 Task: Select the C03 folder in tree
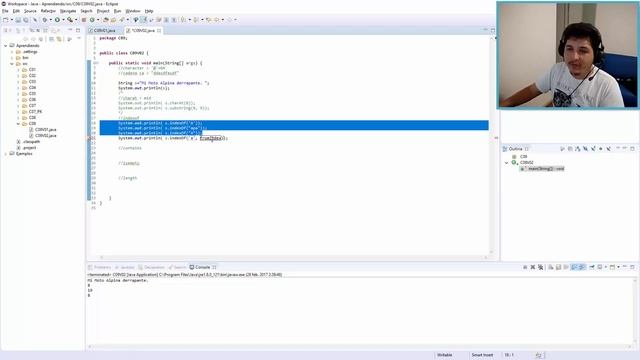click(x=32, y=82)
